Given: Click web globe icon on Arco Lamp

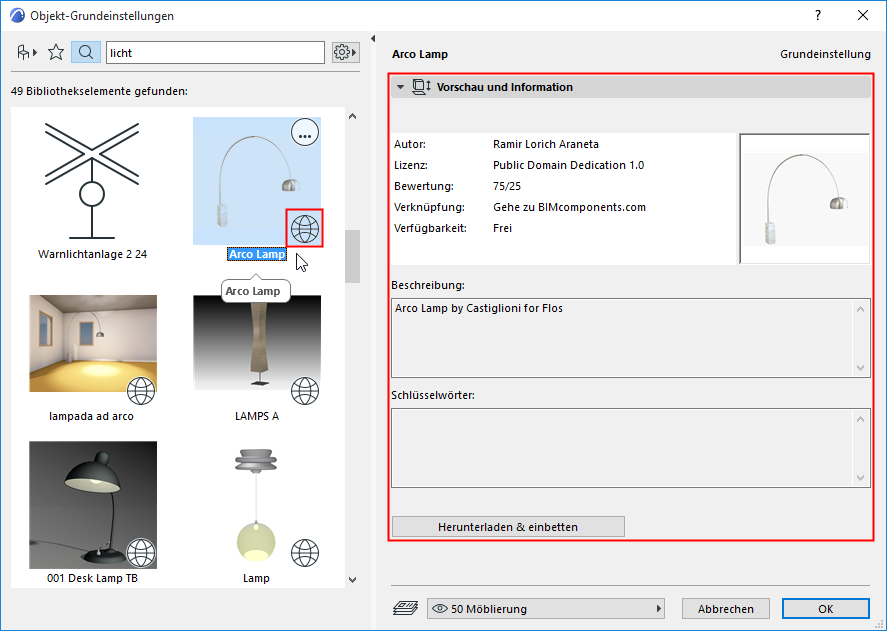Looking at the screenshot, I should tap(305, 229).
